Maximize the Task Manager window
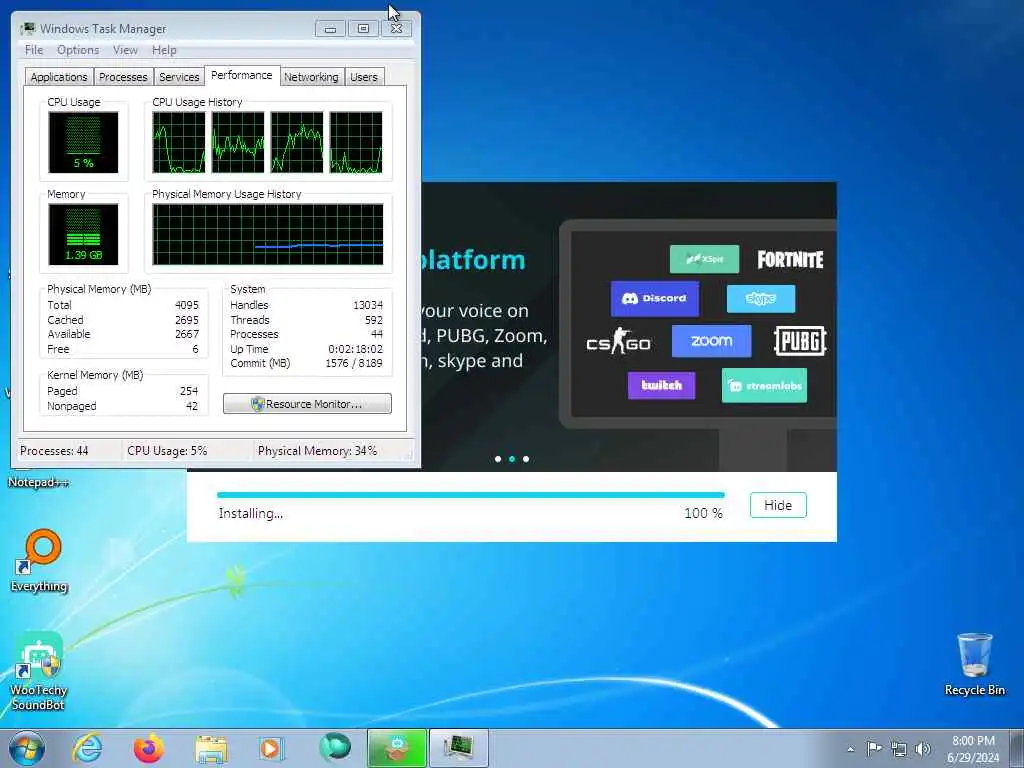 [363, 29]
